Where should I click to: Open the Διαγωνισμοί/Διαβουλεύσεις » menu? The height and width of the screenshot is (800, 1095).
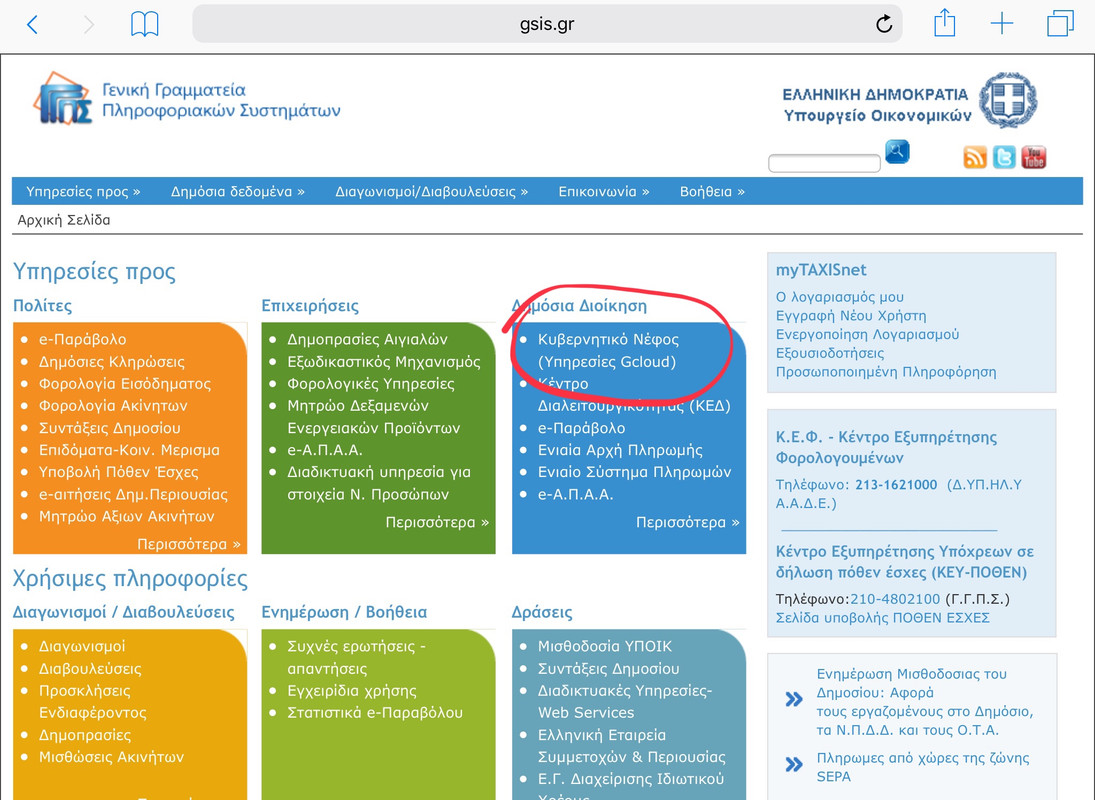pyautogui.click(x=432, y=191)
